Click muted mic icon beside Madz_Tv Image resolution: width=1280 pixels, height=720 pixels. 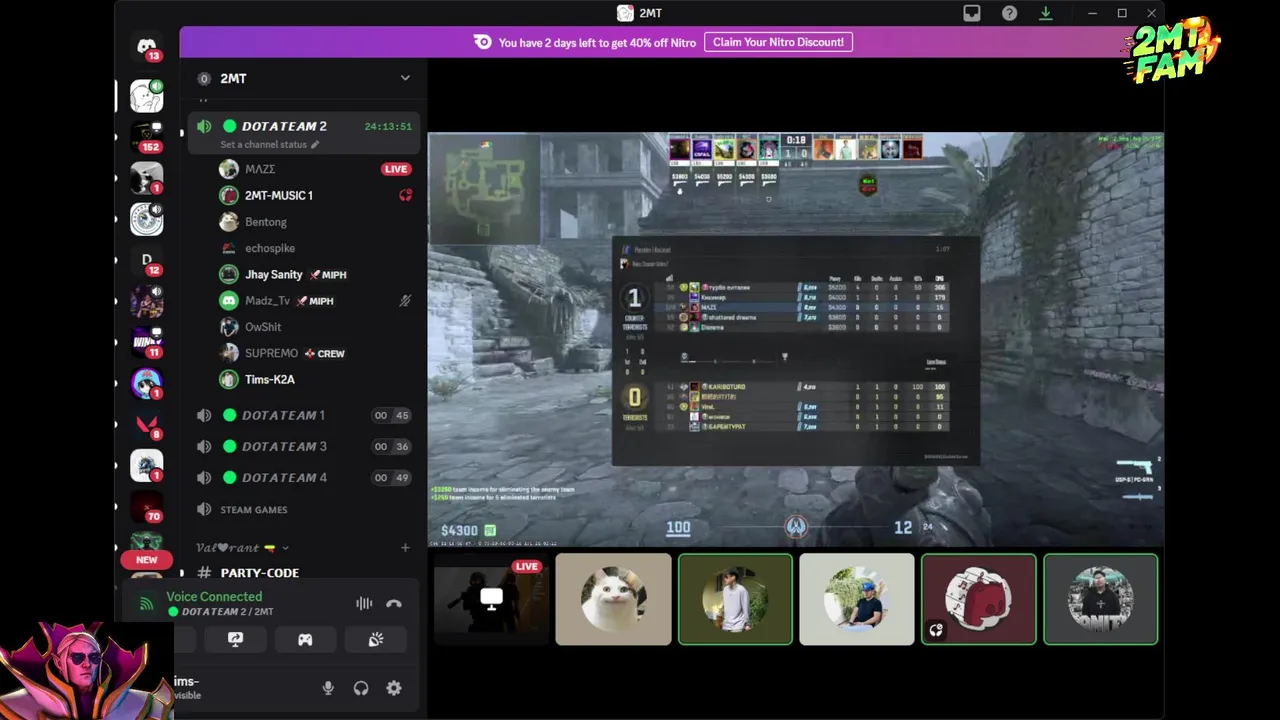pos(405,300)
